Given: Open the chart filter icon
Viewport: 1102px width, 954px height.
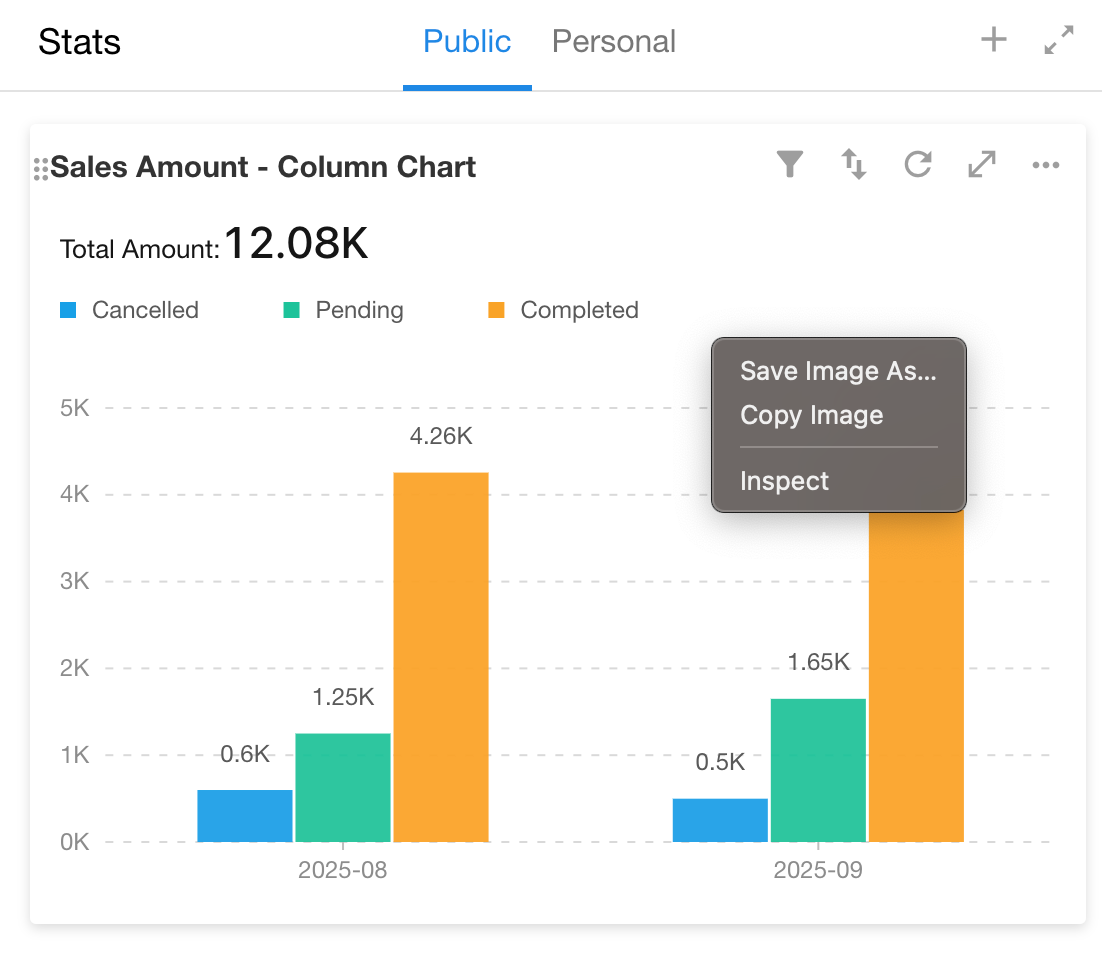Looking at the screenshot, I should point(790,165).
